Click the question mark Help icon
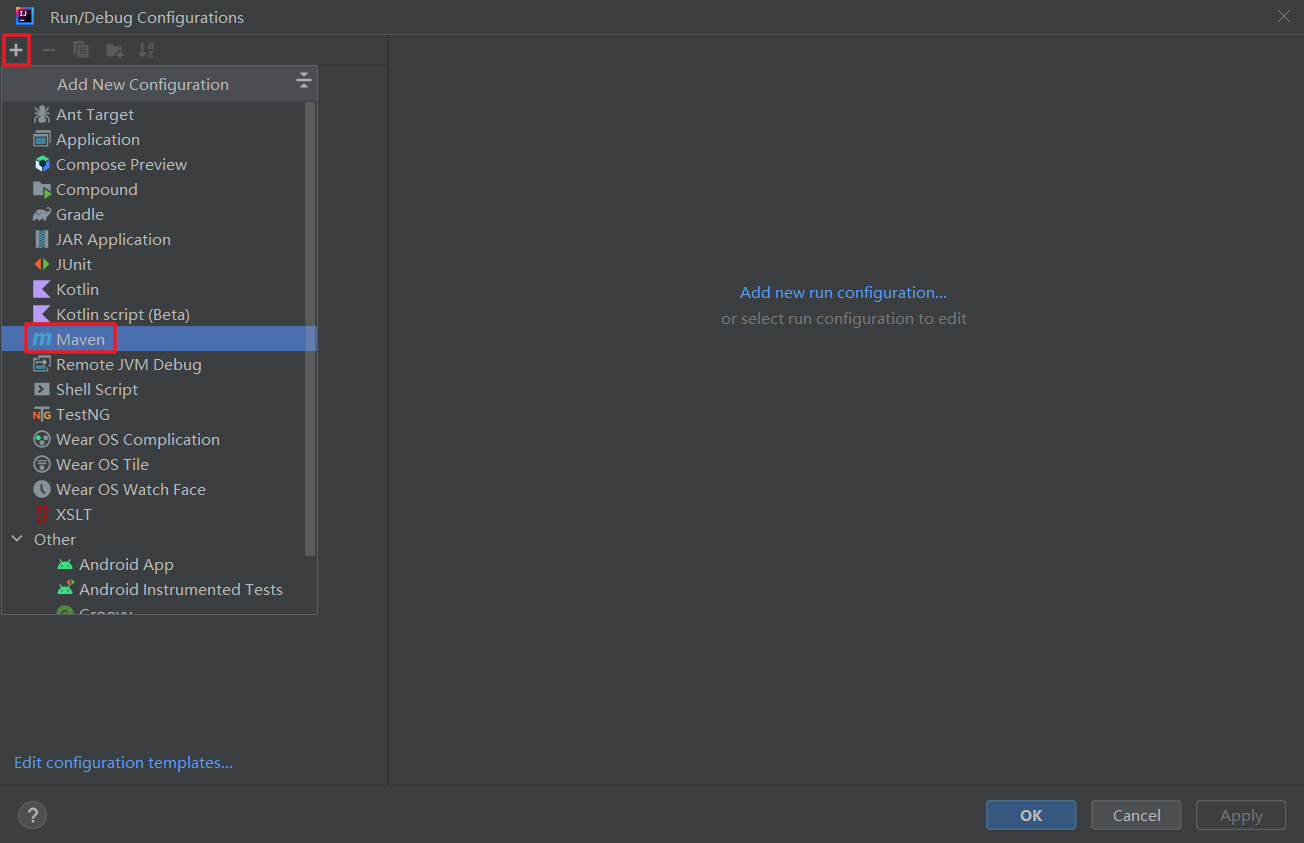This screenshot has width=1304, height=843. tap(33, 816)
